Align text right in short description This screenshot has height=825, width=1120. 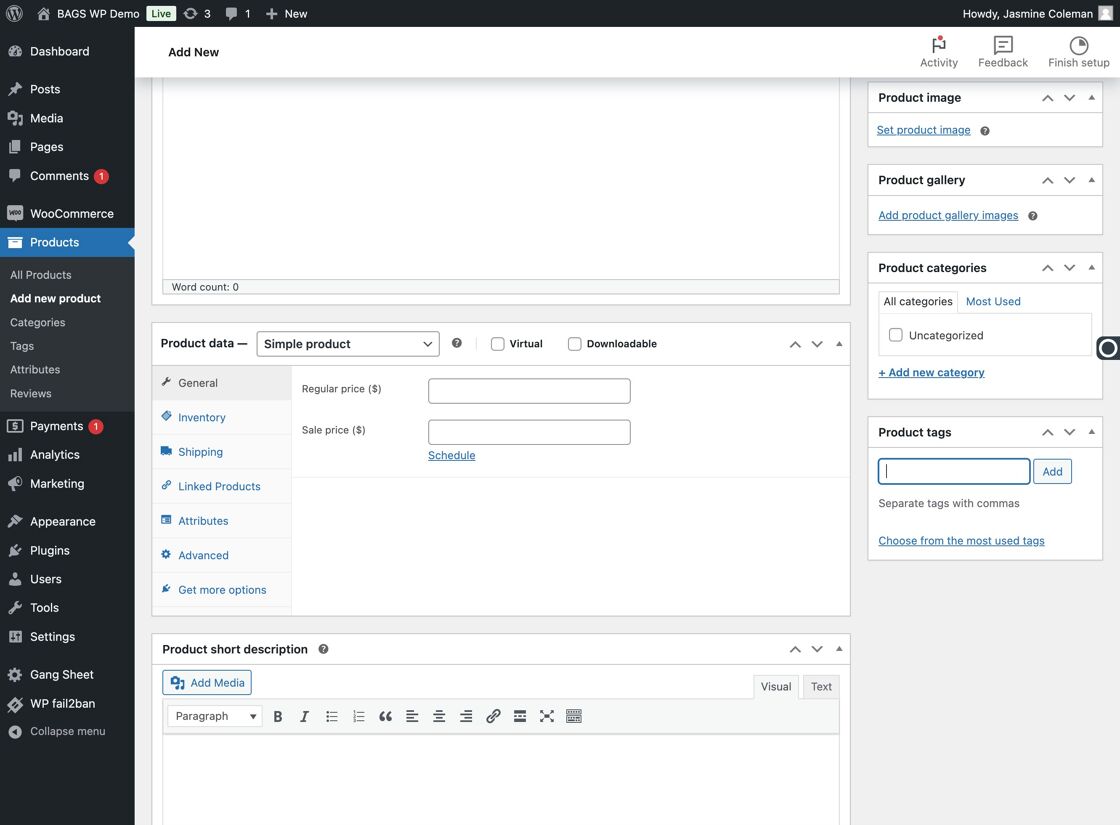466,716
